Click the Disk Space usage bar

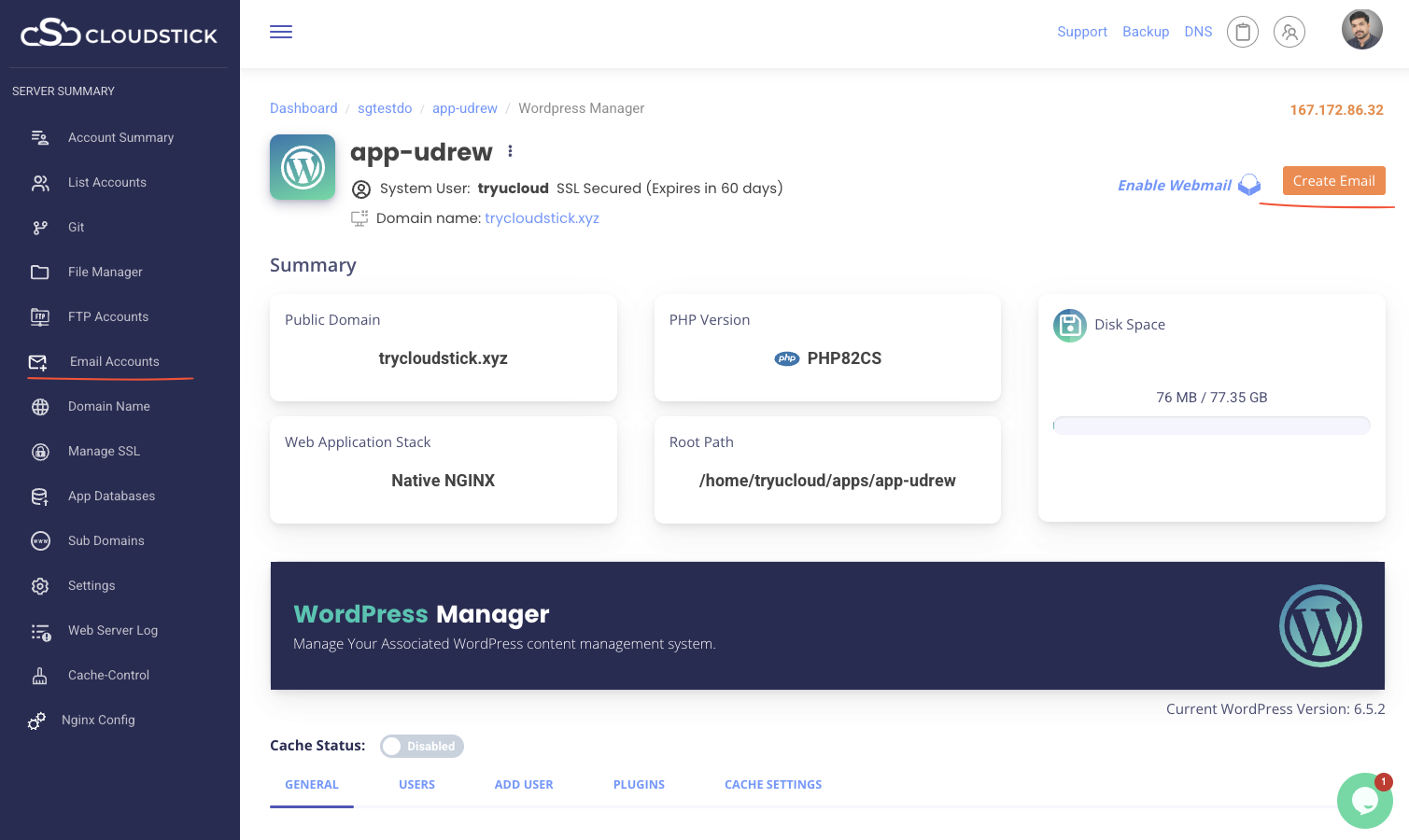(1211, 426)
